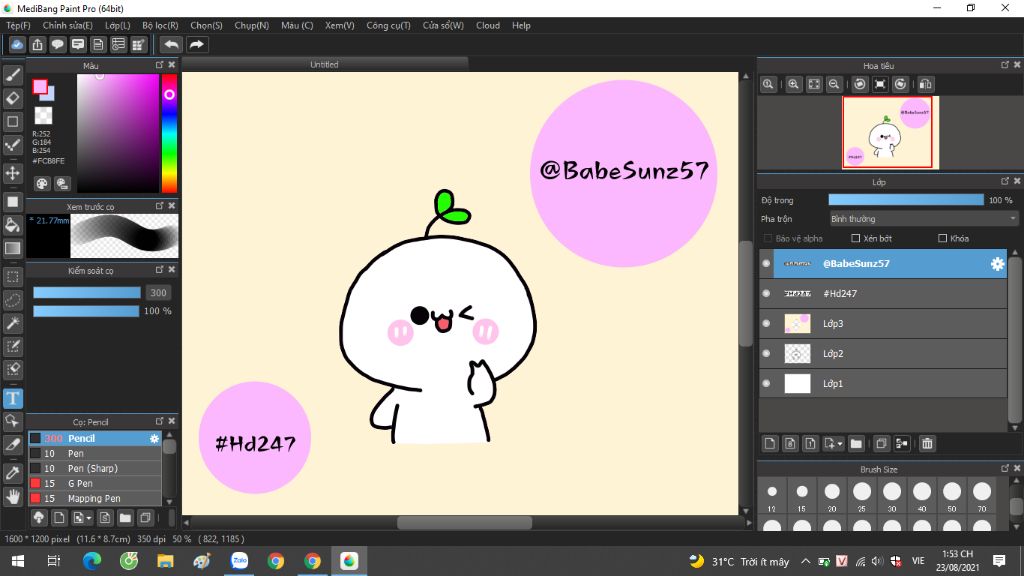Select the Mapping Pen brush

pyautogui.click(x=95, y=499)
